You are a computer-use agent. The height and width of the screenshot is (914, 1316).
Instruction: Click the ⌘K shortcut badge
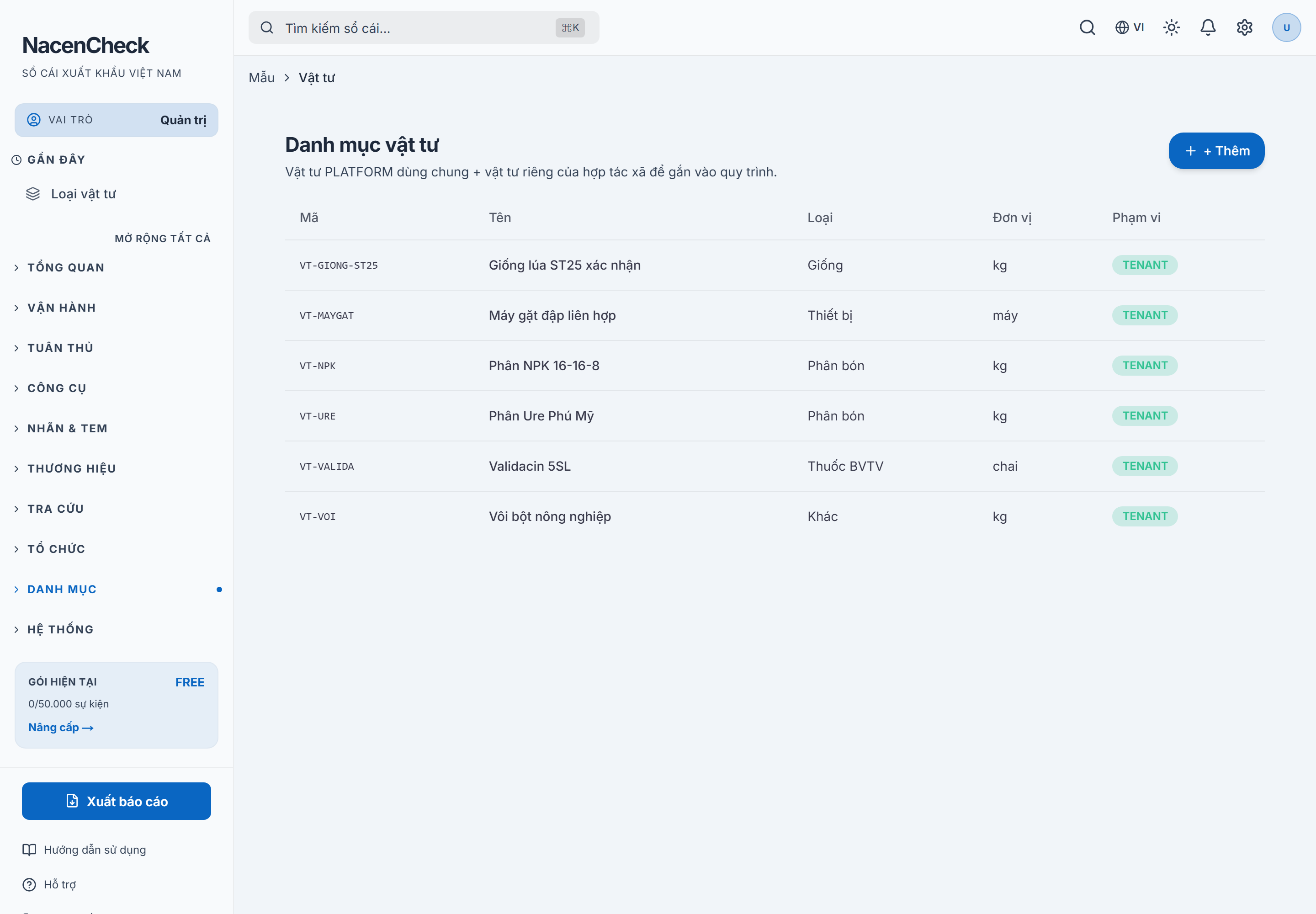coord(570,27)
